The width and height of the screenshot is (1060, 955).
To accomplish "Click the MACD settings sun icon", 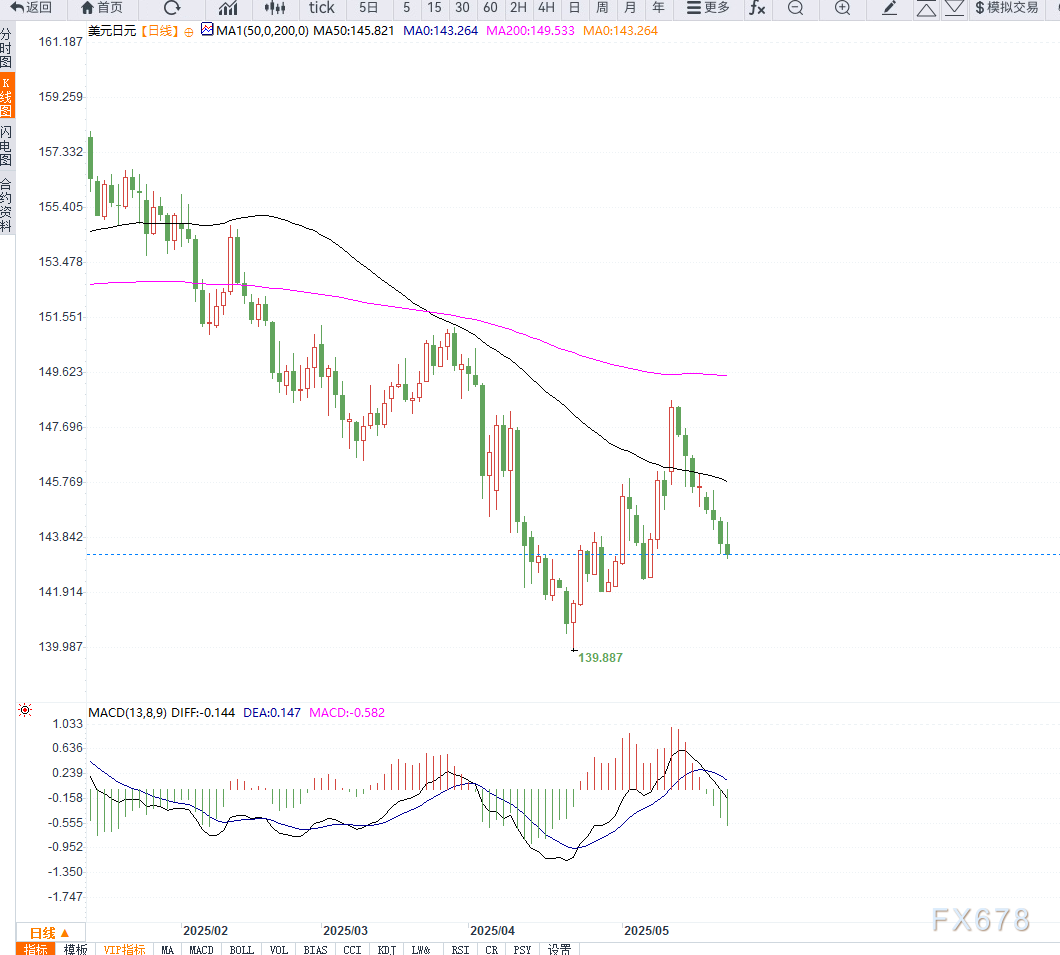I will tap(24, 711).
